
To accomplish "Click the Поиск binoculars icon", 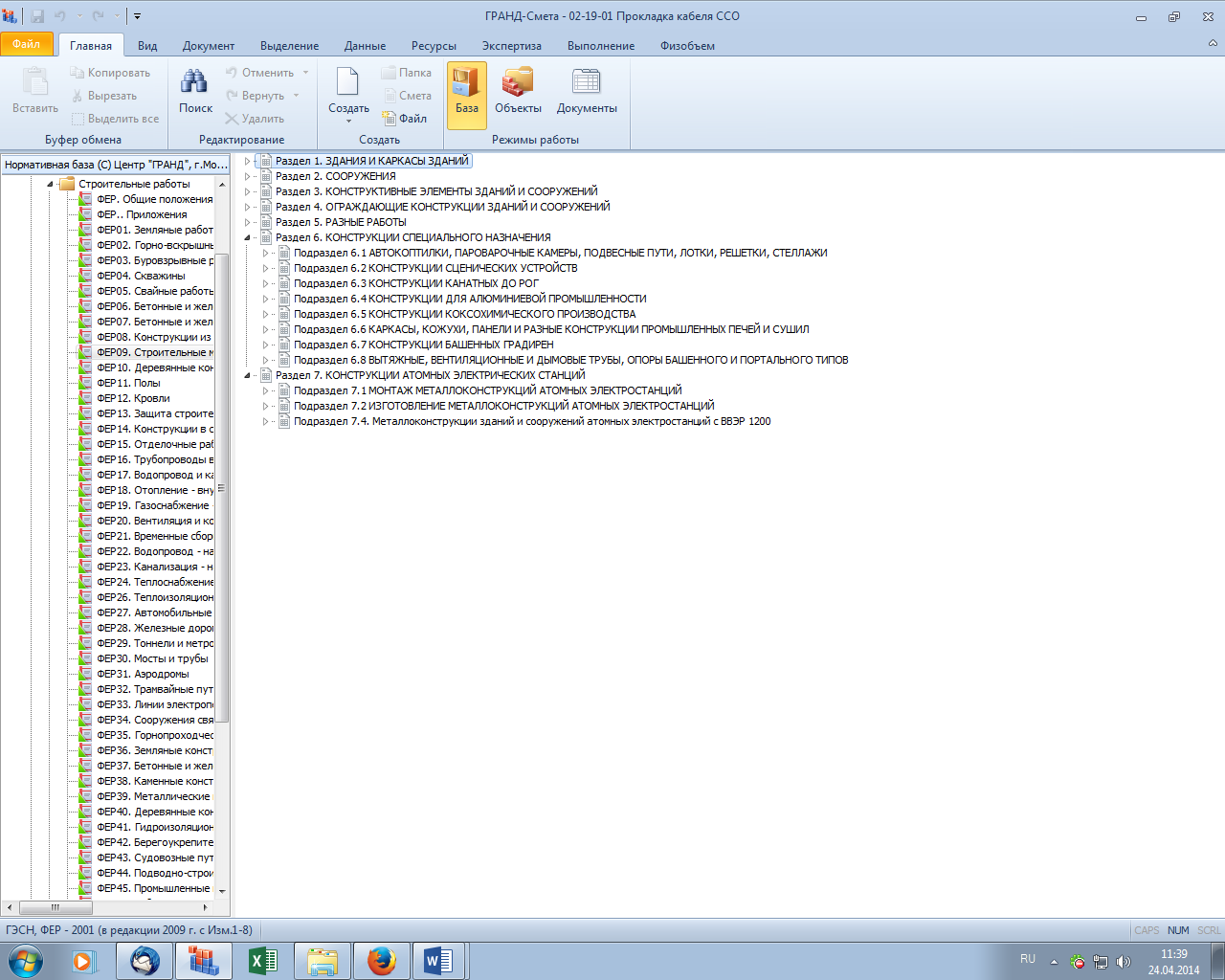I will click(x=195, y=84).
